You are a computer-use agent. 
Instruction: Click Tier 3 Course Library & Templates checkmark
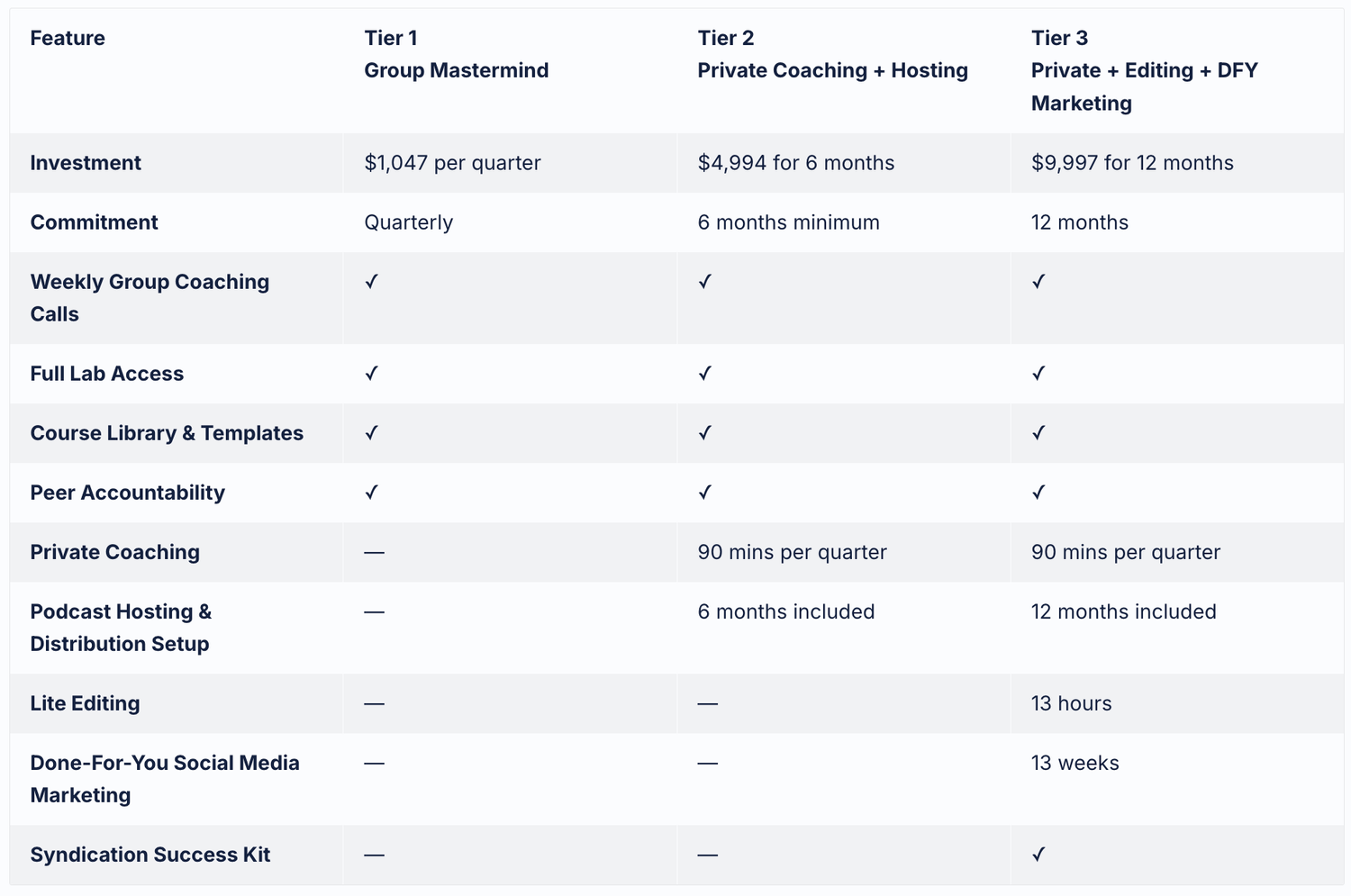[x=1038, y=433]
